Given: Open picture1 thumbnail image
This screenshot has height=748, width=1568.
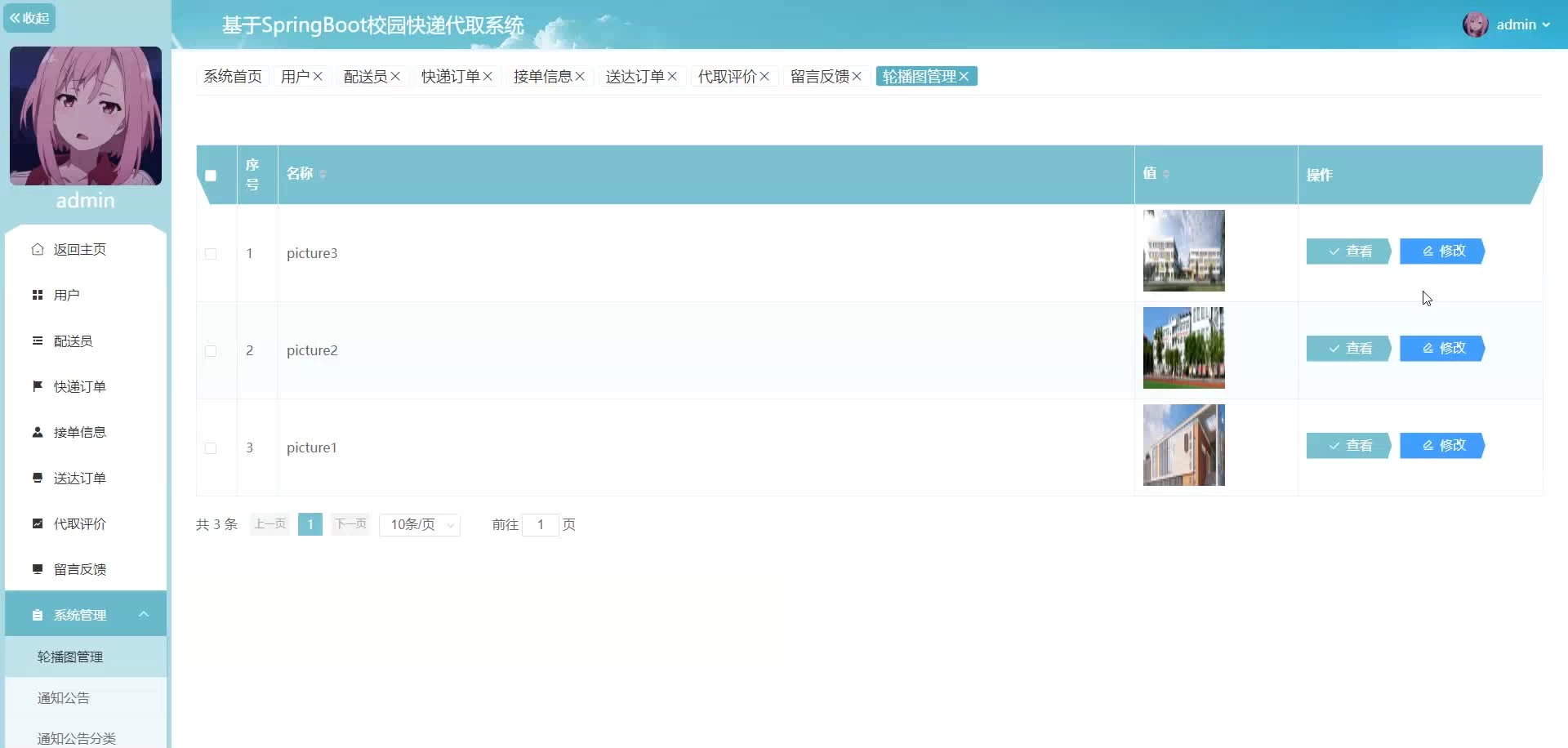Looking at the screenshot, I should coord(1184,445).
